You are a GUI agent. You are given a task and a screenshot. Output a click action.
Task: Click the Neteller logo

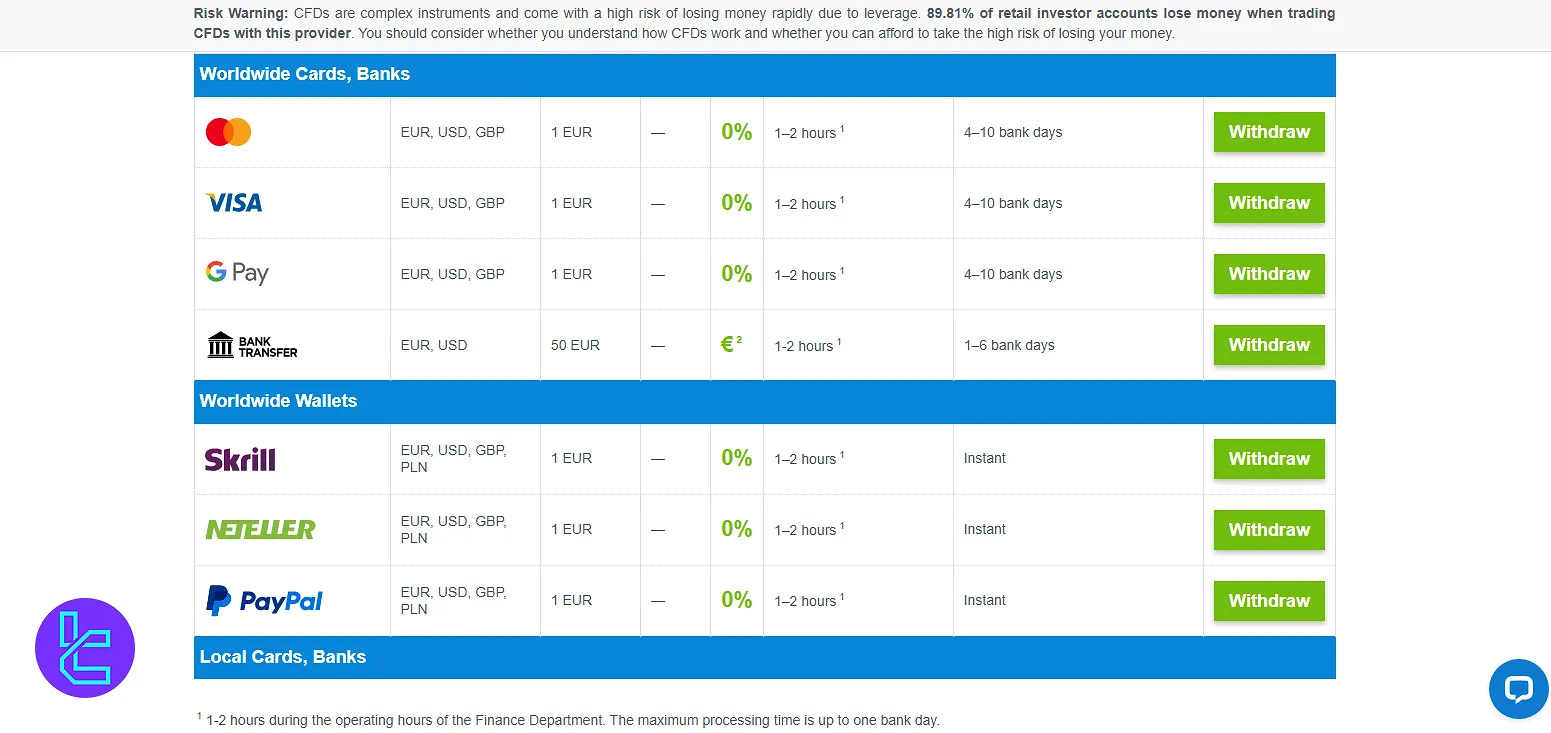260,530
